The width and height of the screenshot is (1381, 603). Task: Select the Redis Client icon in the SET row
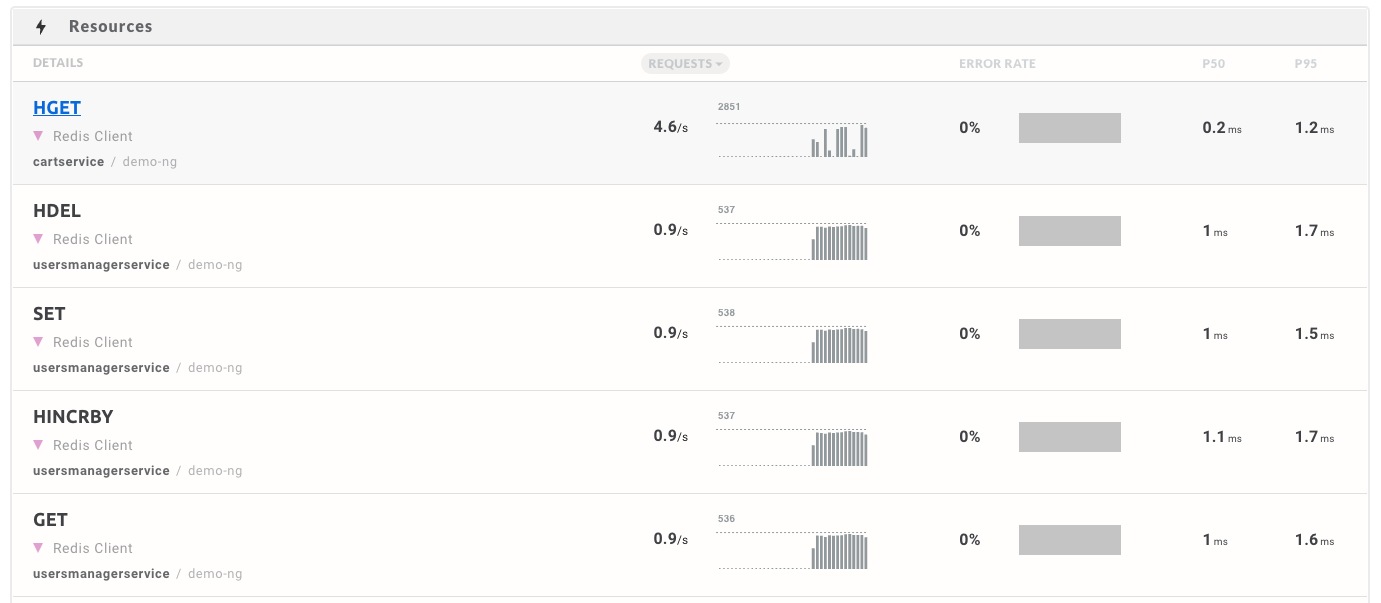pyautogui.click(x=37, y=342)
